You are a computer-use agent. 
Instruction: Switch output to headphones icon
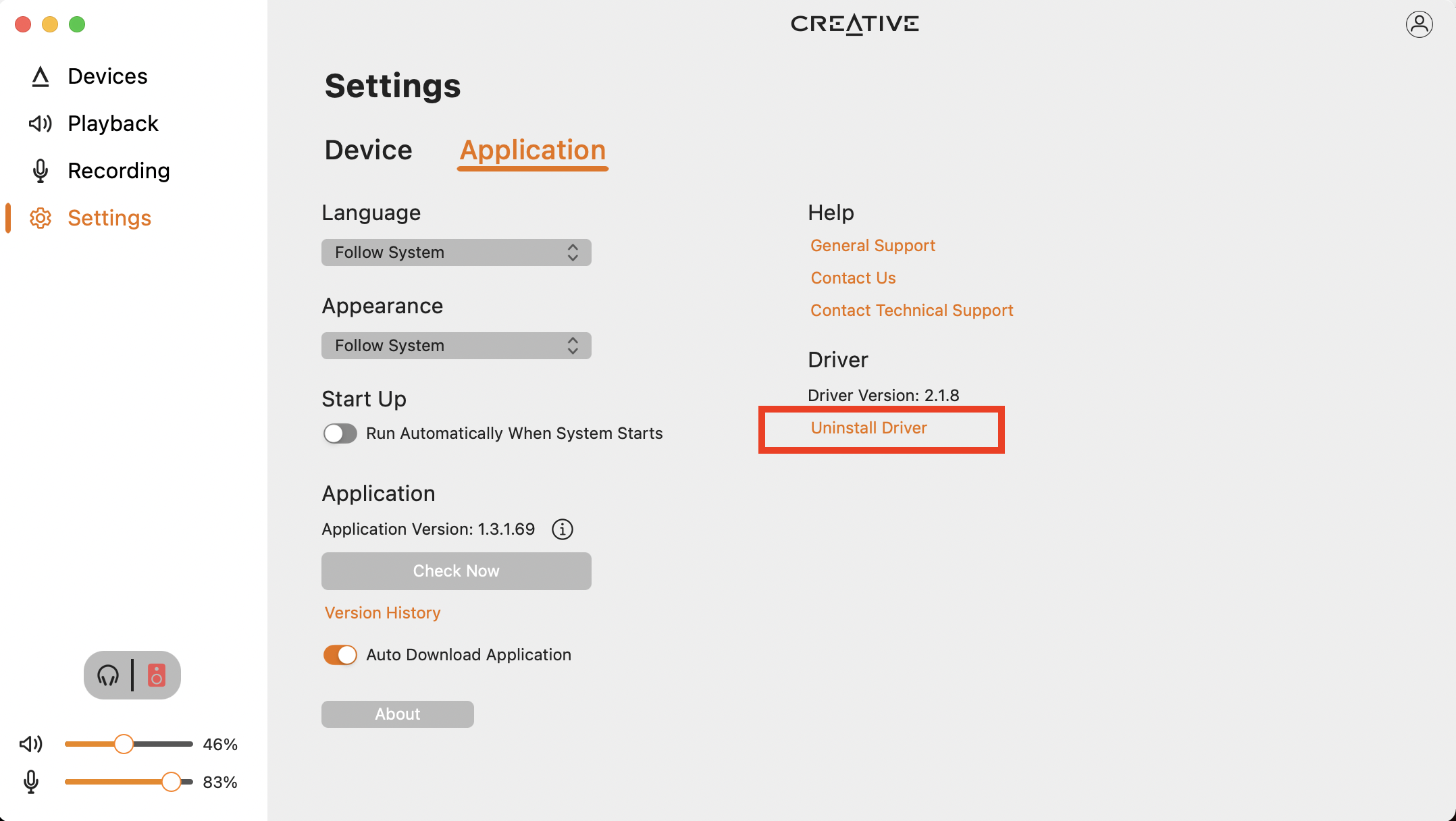(x=108, y=675)
